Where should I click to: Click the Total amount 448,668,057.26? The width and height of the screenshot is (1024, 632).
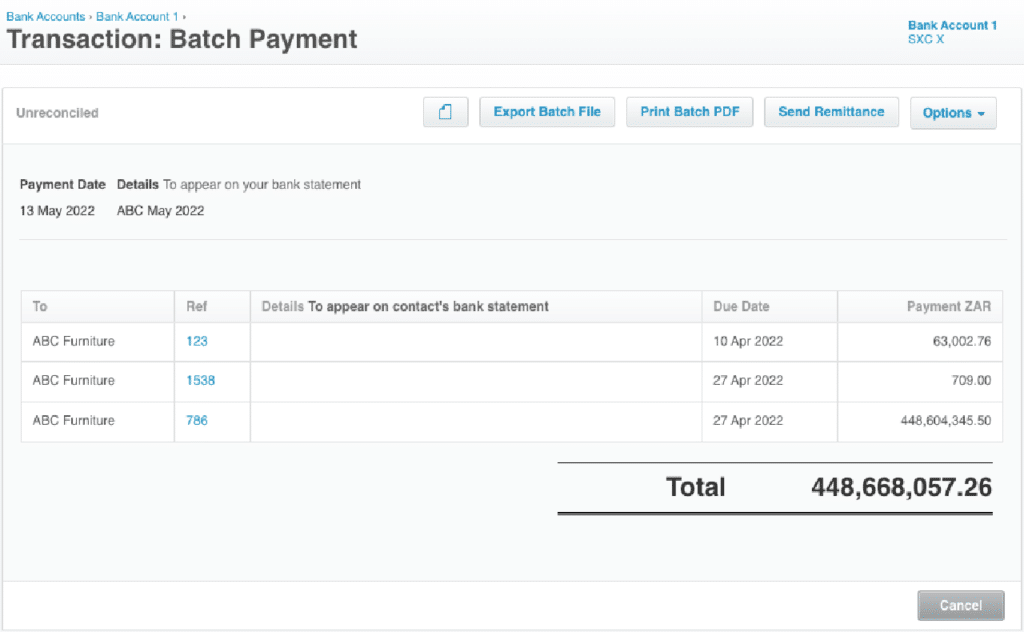pyautogui.click(x=901, y=488)
